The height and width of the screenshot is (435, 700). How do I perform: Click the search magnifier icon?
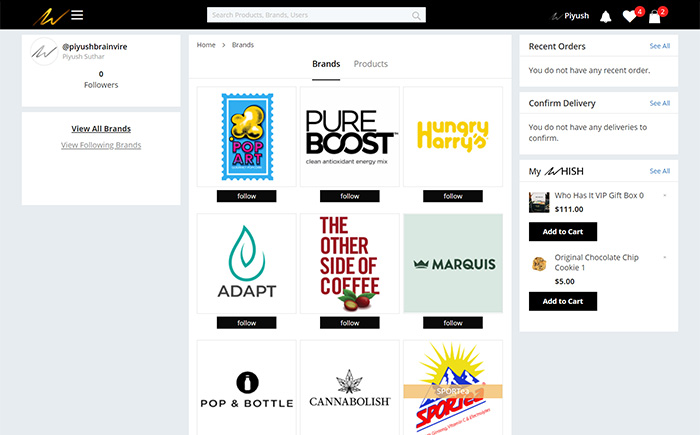[x=416, y=16]
